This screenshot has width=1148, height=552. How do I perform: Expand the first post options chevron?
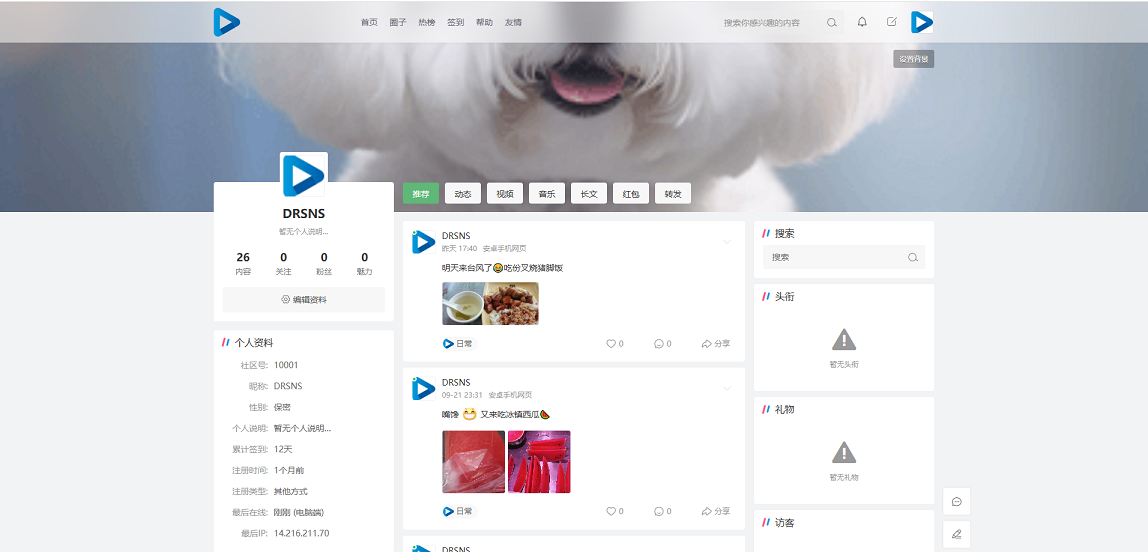(727, 241)
